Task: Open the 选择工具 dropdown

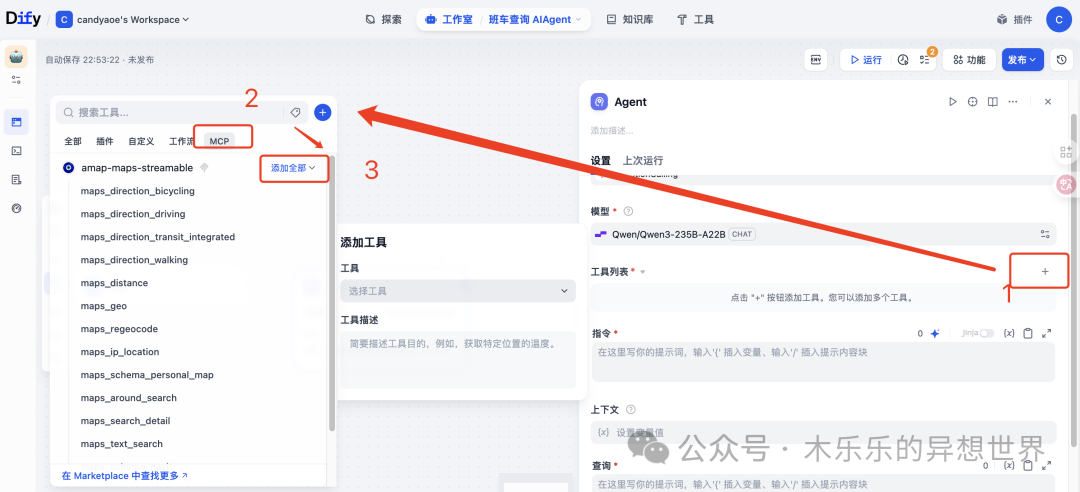Action: coord(458,291)
